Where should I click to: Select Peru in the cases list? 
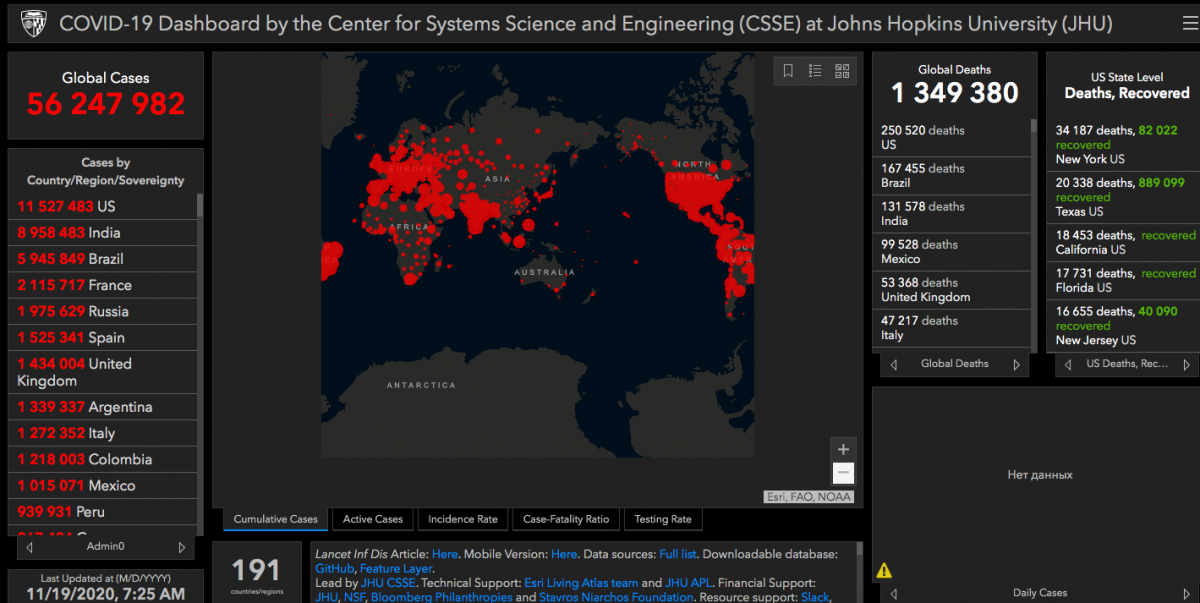coord(103,511)
